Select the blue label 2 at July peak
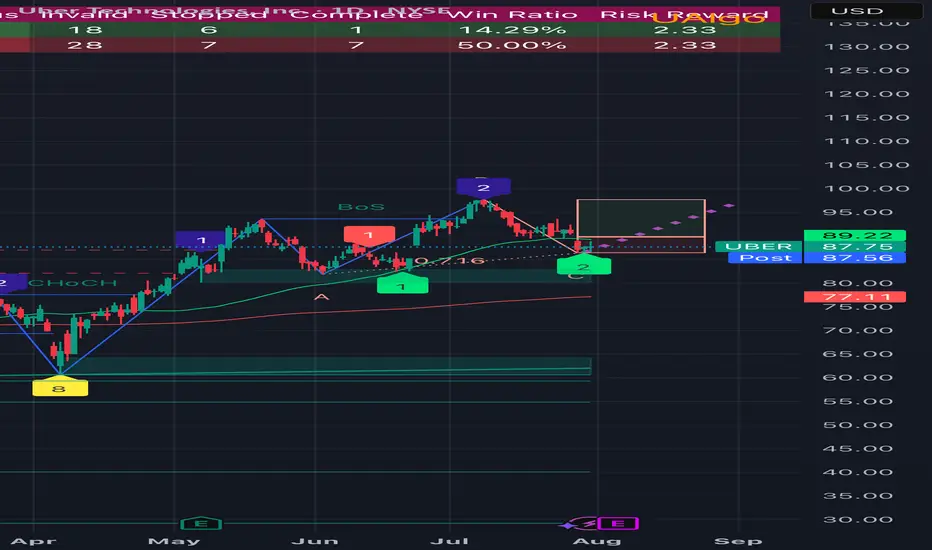Screen dimensions: 932x550 (x=483, y=187)
